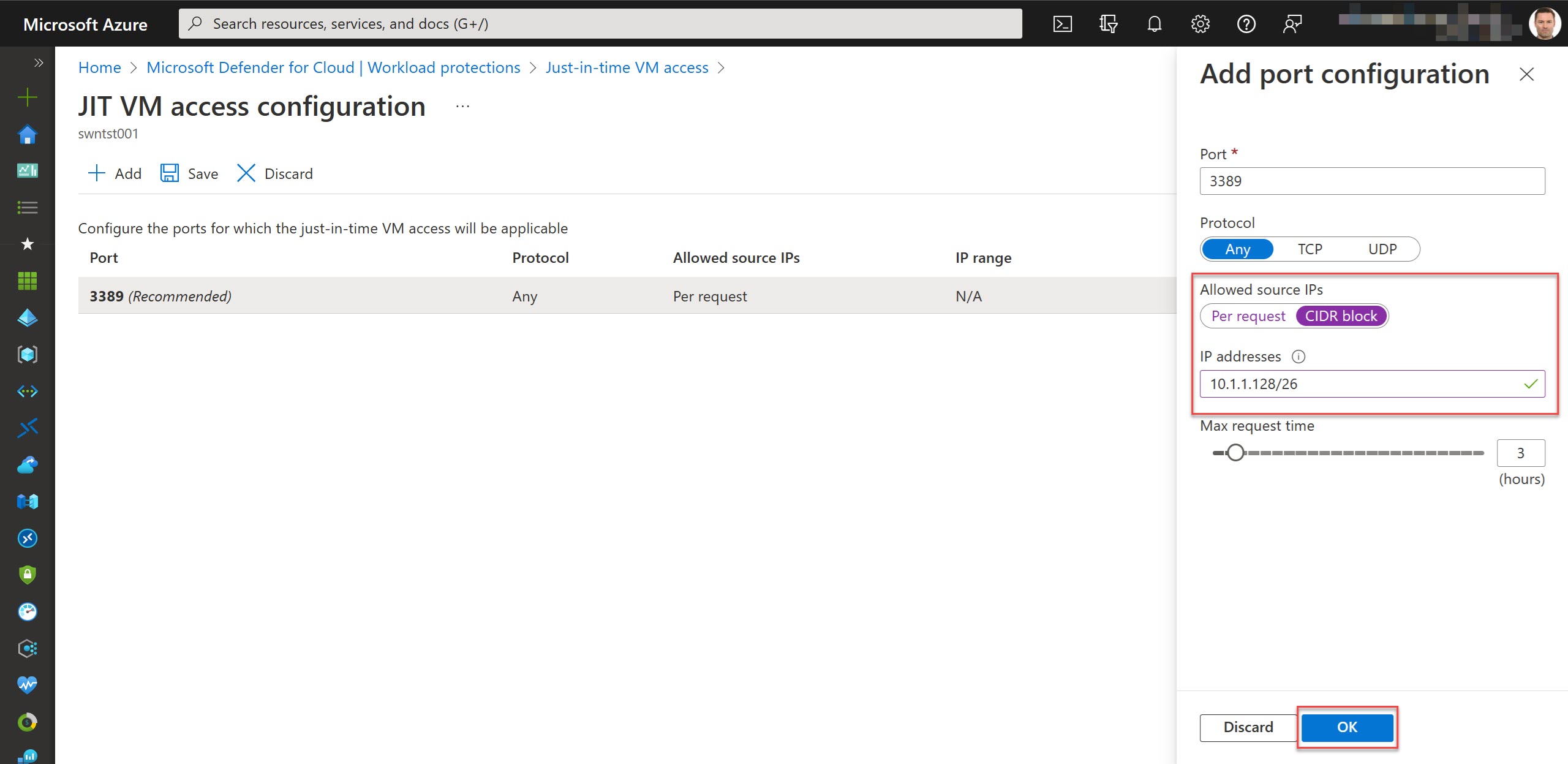Select the TCP protocol option

(1311, 249)
